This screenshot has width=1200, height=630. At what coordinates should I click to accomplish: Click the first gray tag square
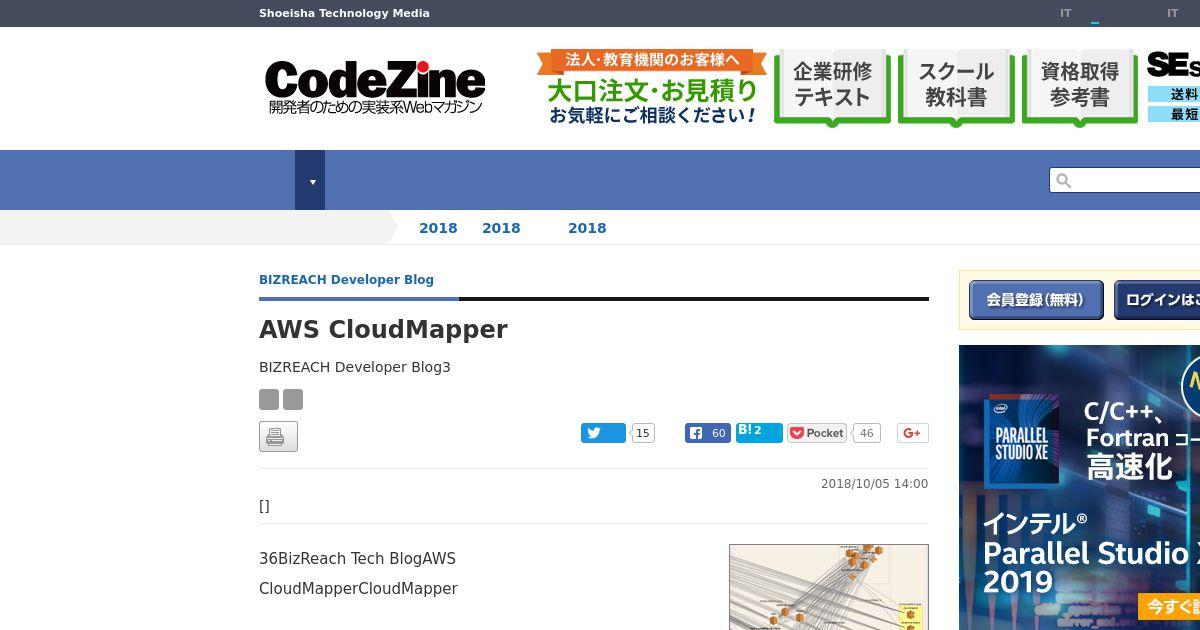coord(269,400)
